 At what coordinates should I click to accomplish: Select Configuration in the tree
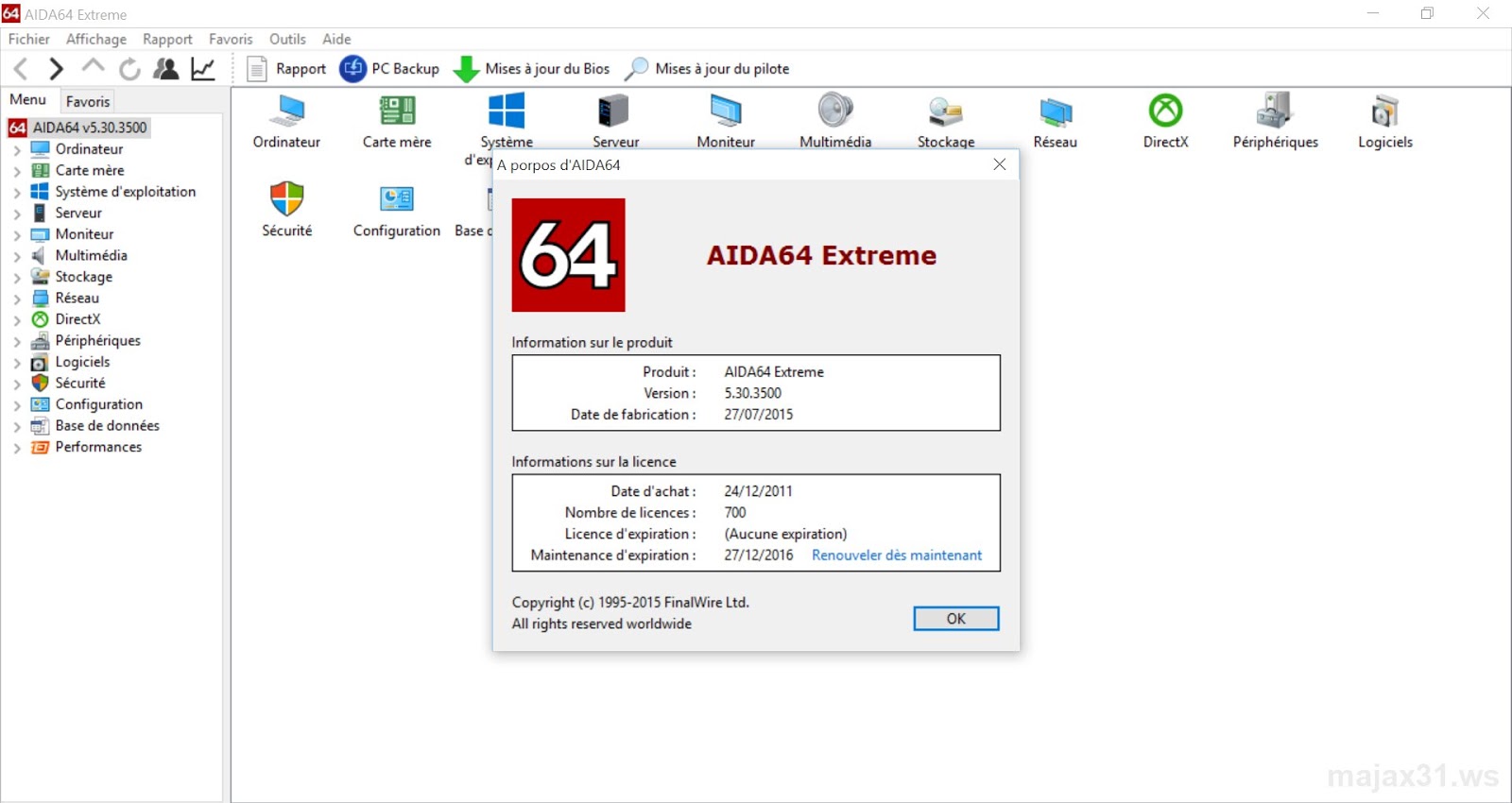(x=98, y=404)
